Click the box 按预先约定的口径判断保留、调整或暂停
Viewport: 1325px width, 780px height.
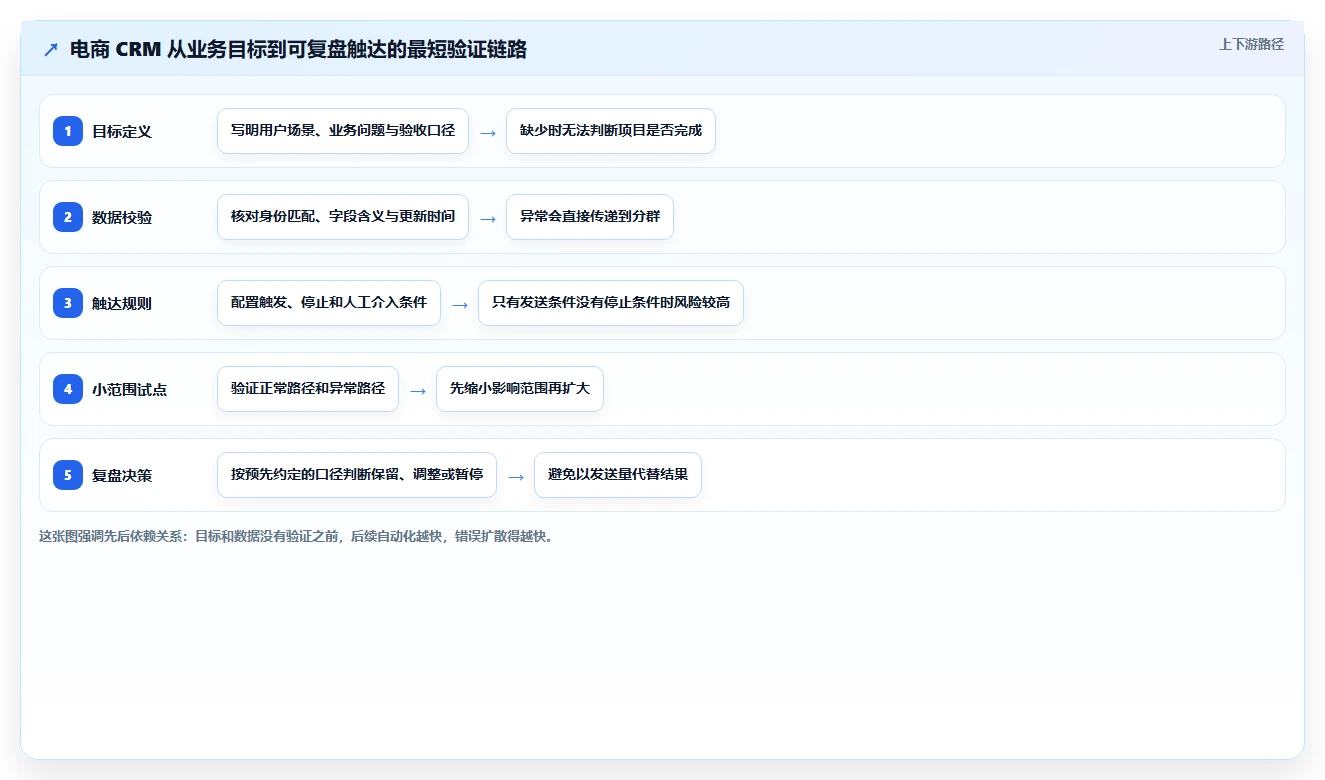coord(357,475)
